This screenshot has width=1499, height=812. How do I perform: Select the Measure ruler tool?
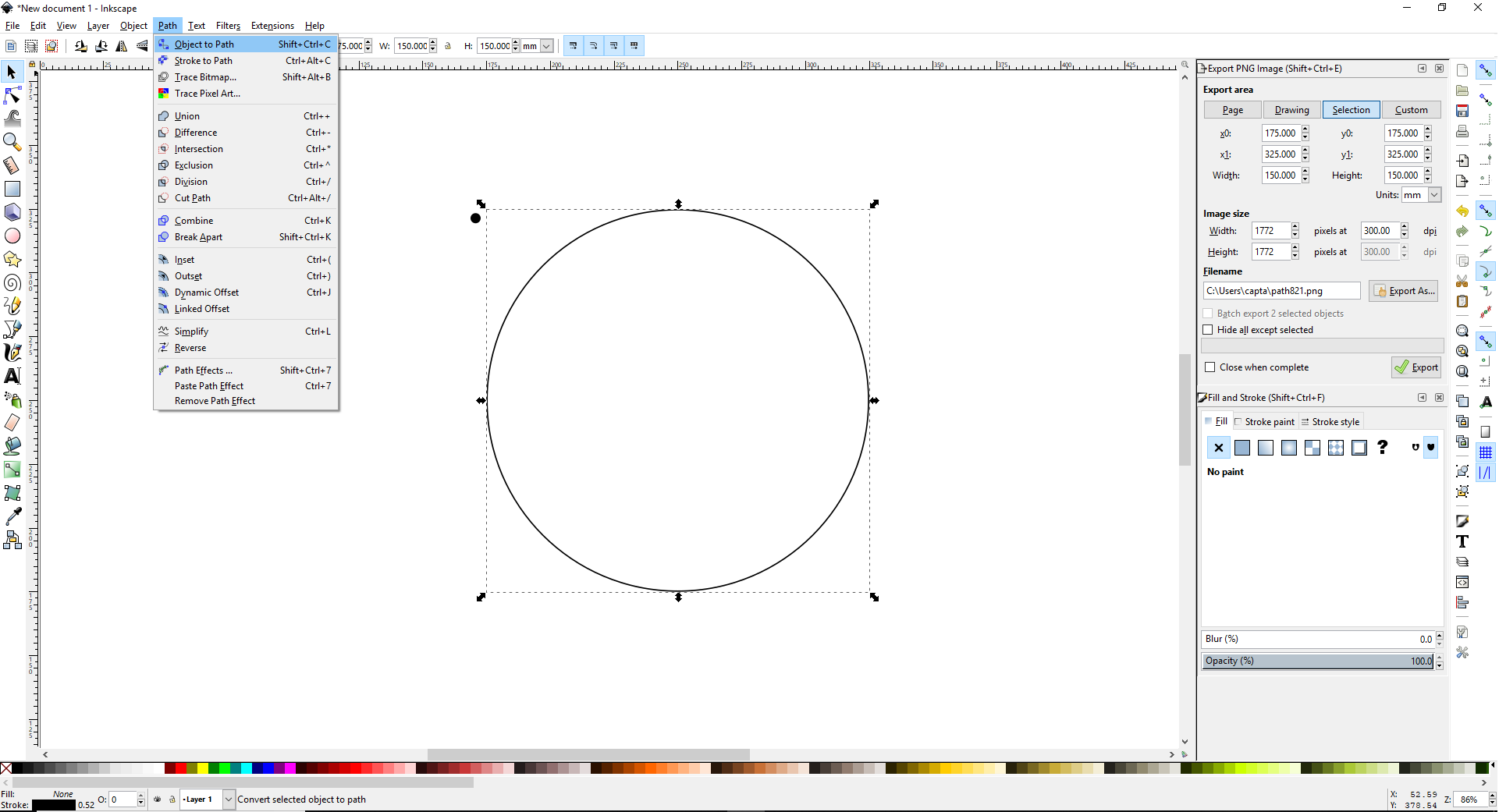coord(12,165)
